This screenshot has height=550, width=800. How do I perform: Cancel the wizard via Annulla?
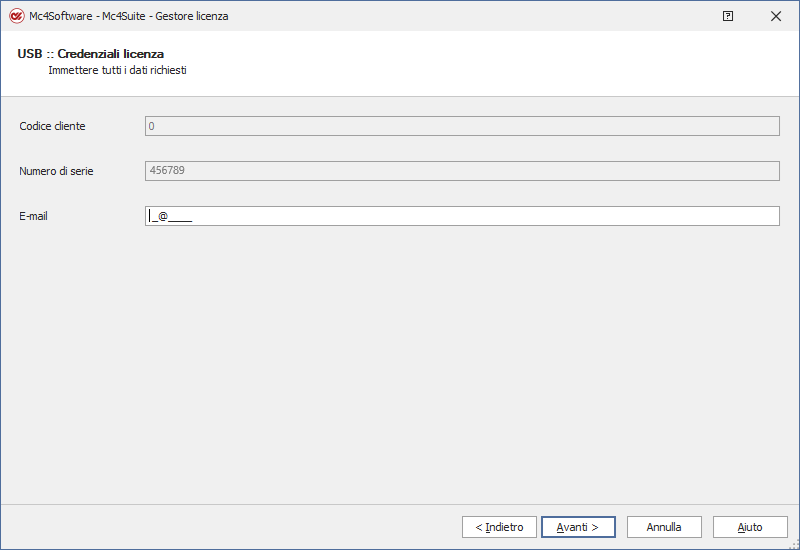(664, 527)
